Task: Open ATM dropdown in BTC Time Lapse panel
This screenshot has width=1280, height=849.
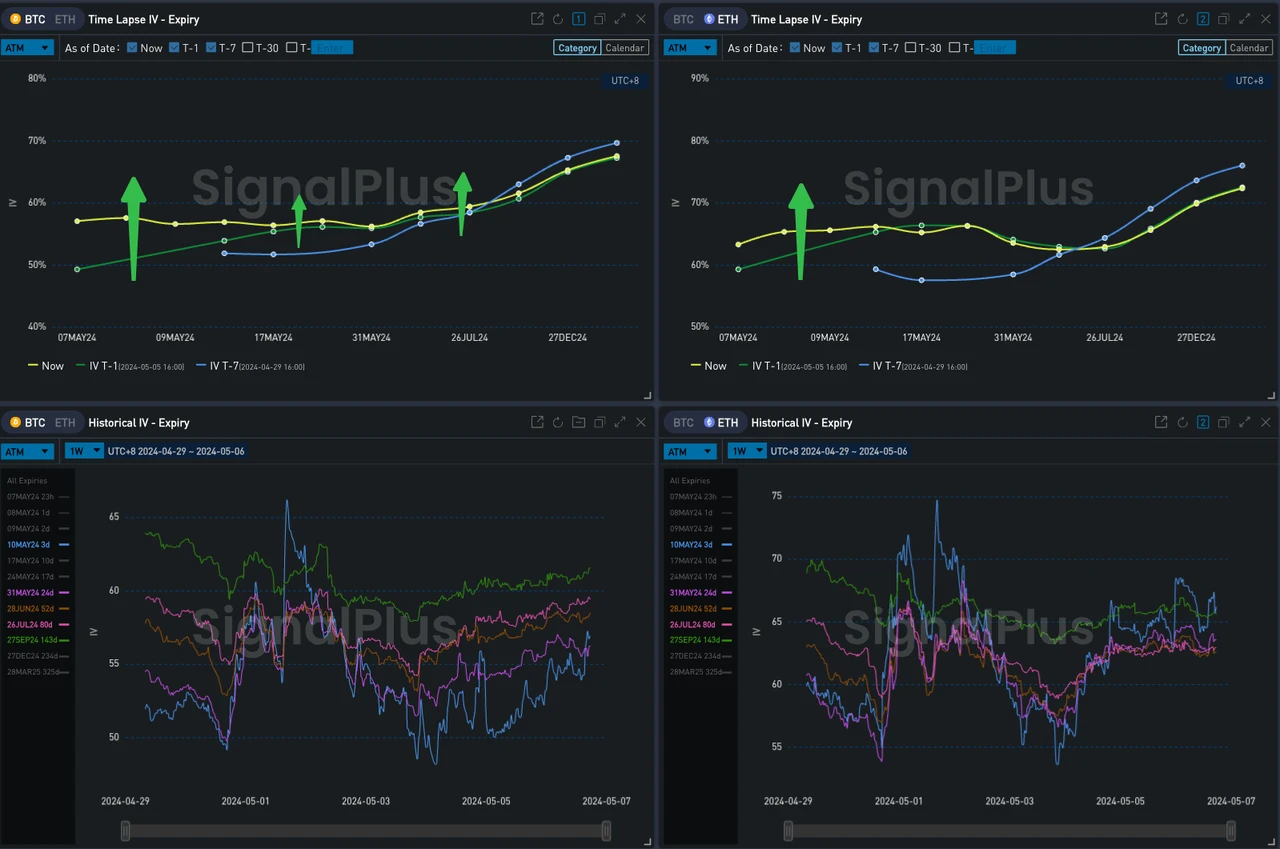Action: (27, 48)
